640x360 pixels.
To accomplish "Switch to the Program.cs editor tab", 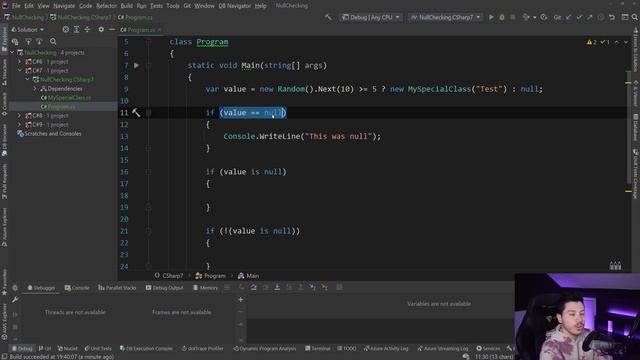I will 141,30.
